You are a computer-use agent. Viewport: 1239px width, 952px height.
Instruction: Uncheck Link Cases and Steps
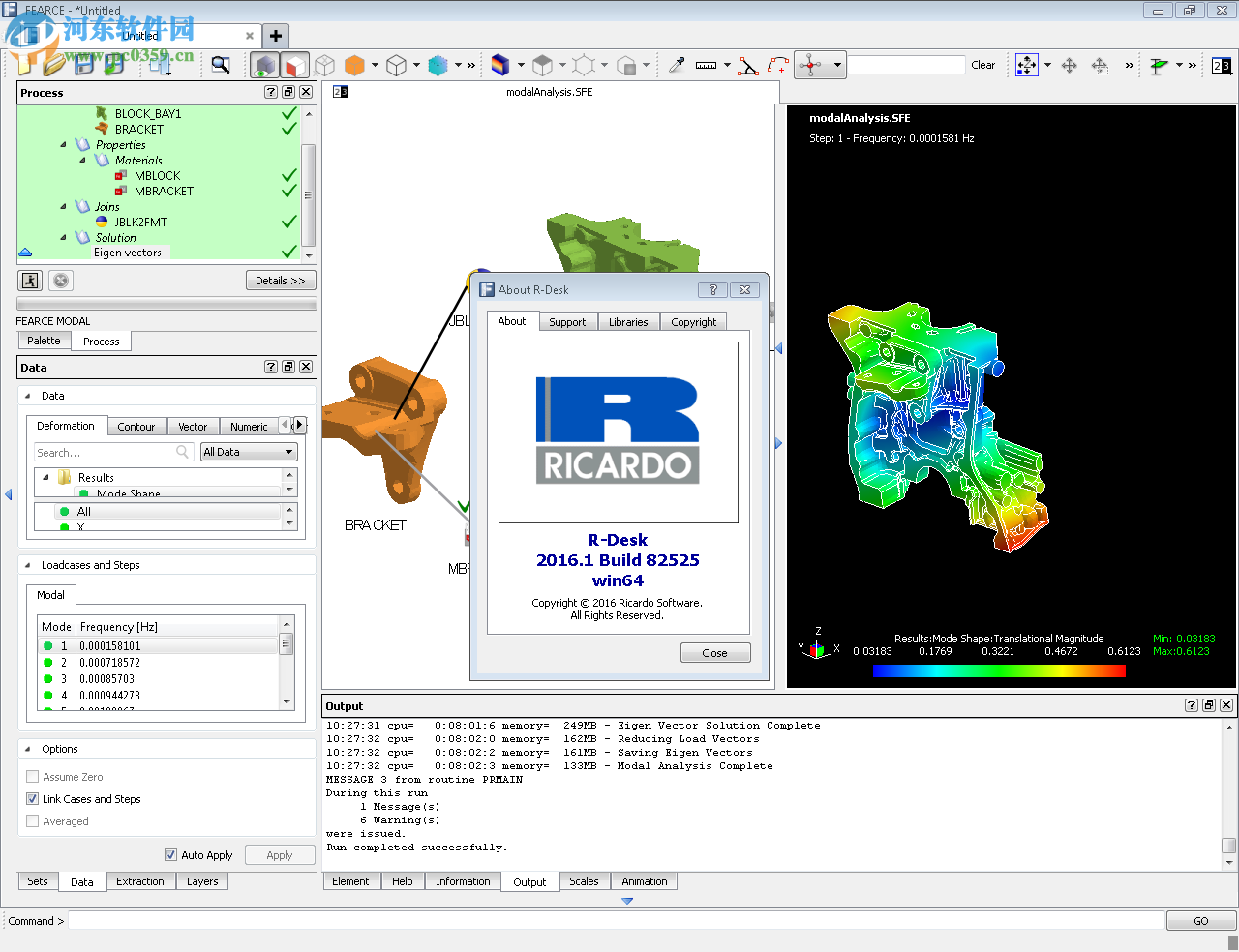(33, 799)
